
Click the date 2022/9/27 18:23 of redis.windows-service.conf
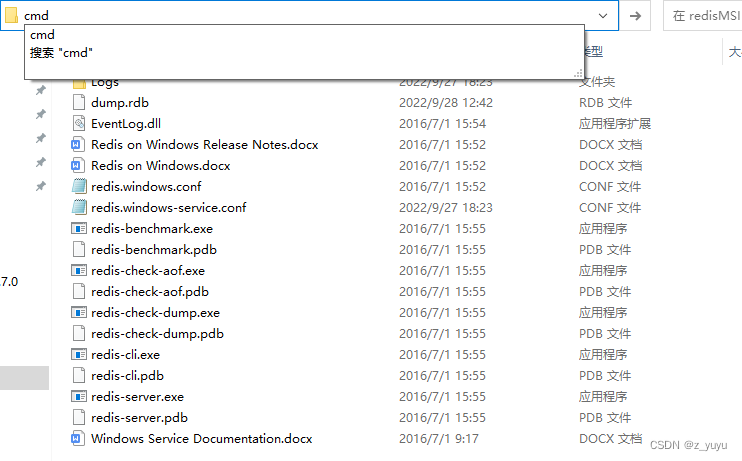point(446,207)
